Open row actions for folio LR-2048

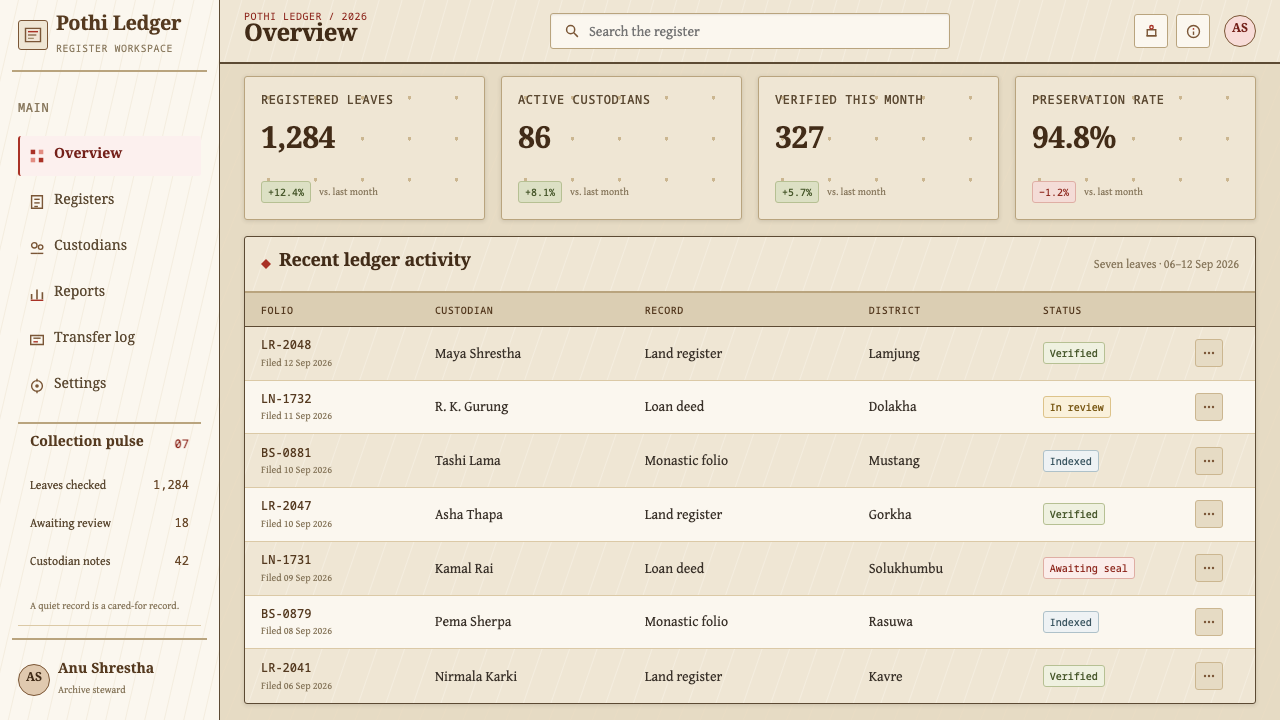point(1209,353)
